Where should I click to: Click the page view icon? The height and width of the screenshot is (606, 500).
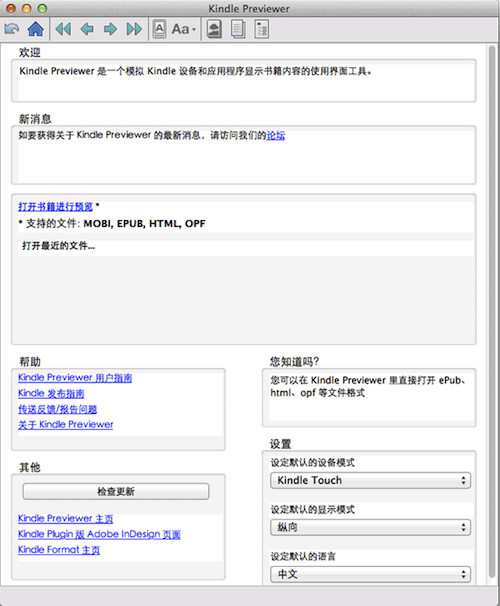point(238,29)
